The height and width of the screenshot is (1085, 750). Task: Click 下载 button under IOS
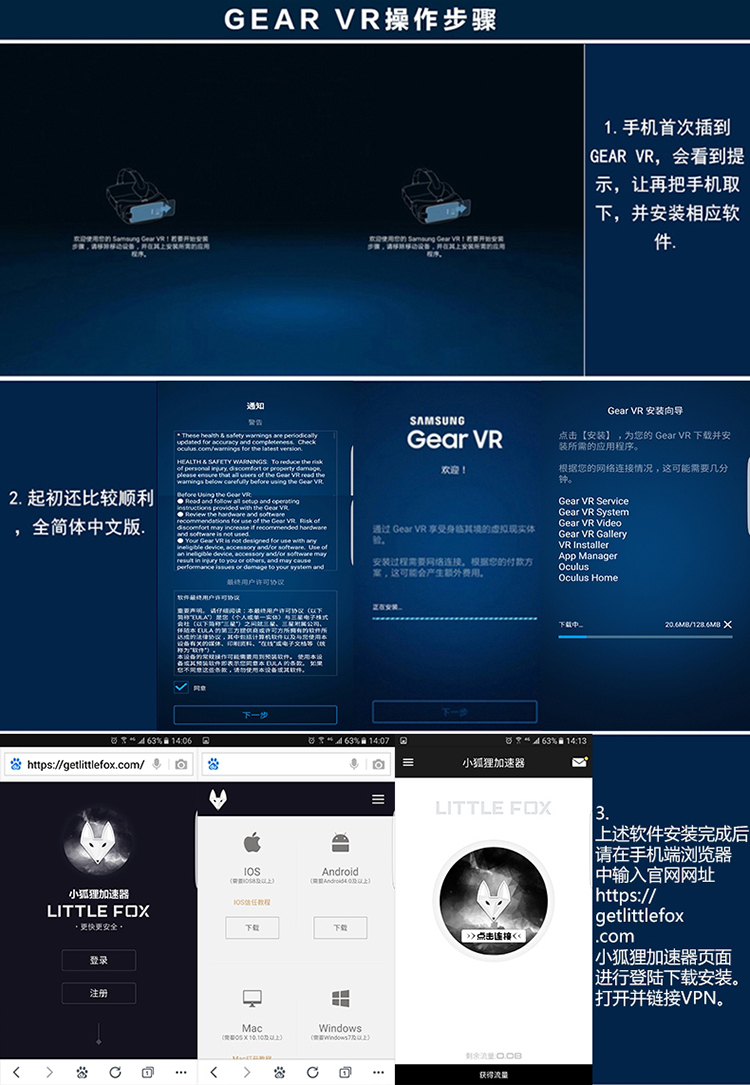[x=252, y=927]
